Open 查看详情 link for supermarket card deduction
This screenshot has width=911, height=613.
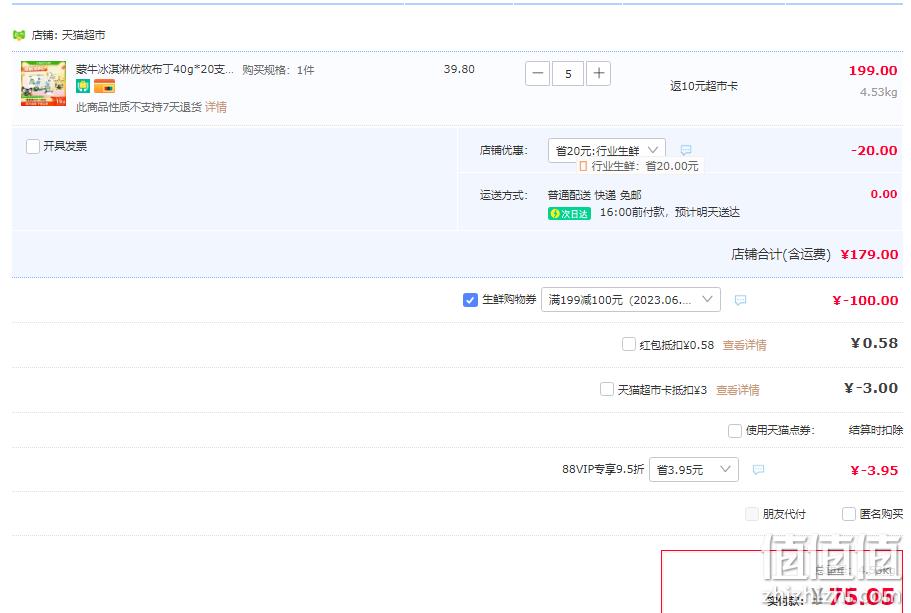[737, 390]
